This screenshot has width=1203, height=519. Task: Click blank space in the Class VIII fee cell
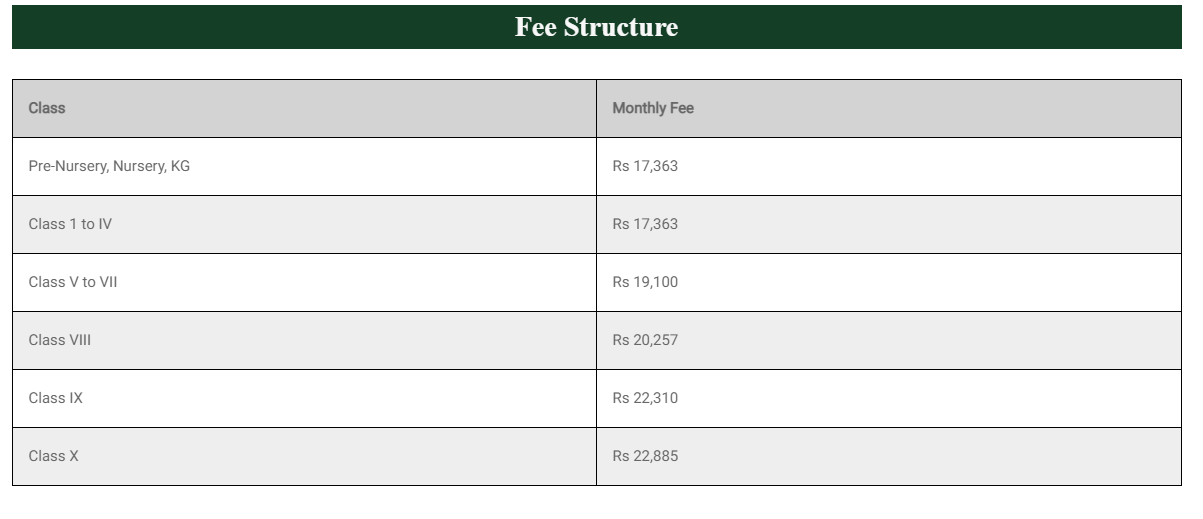tap(930, 340)
